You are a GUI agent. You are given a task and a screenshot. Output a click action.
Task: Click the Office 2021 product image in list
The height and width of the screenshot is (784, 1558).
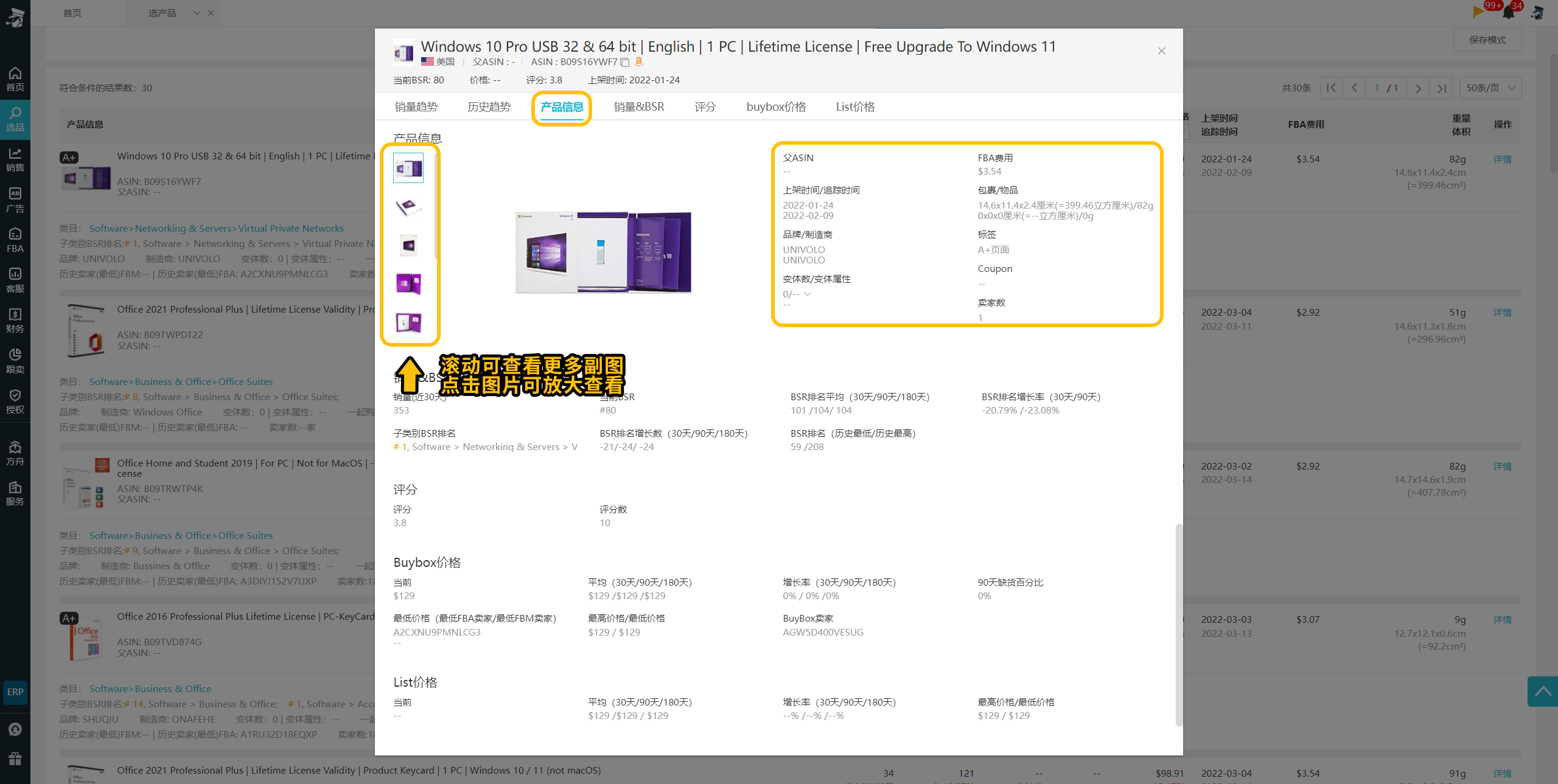pyautogui.click(x=85, y=331)
